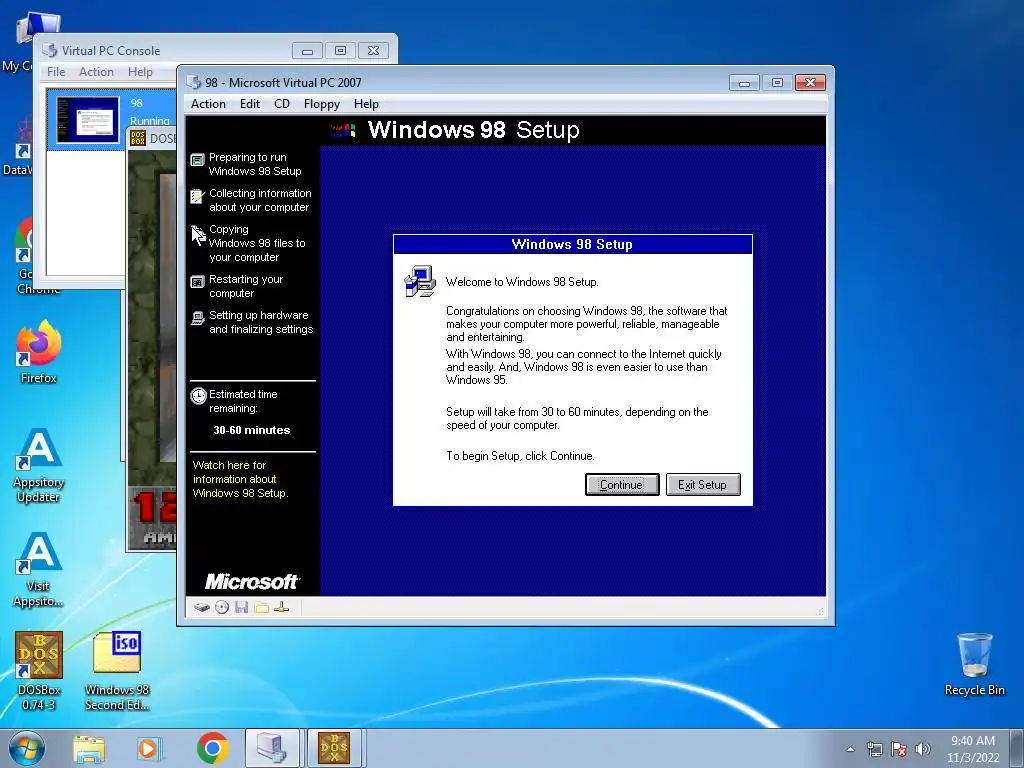Click the CD drive icon in status bar
This screenshot has width=1024, height=768.
click(222, 607)
